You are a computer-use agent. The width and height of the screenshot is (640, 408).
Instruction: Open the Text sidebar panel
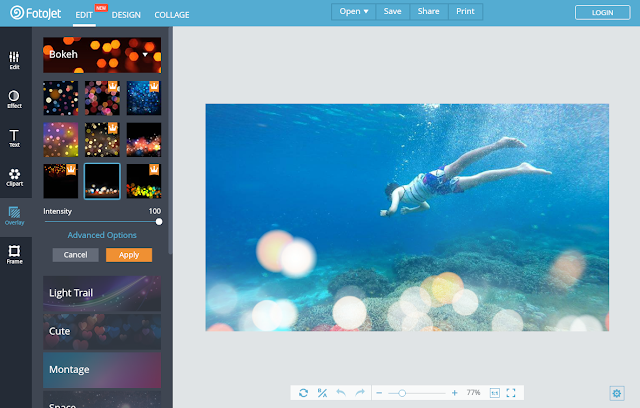tap(14, 138)
